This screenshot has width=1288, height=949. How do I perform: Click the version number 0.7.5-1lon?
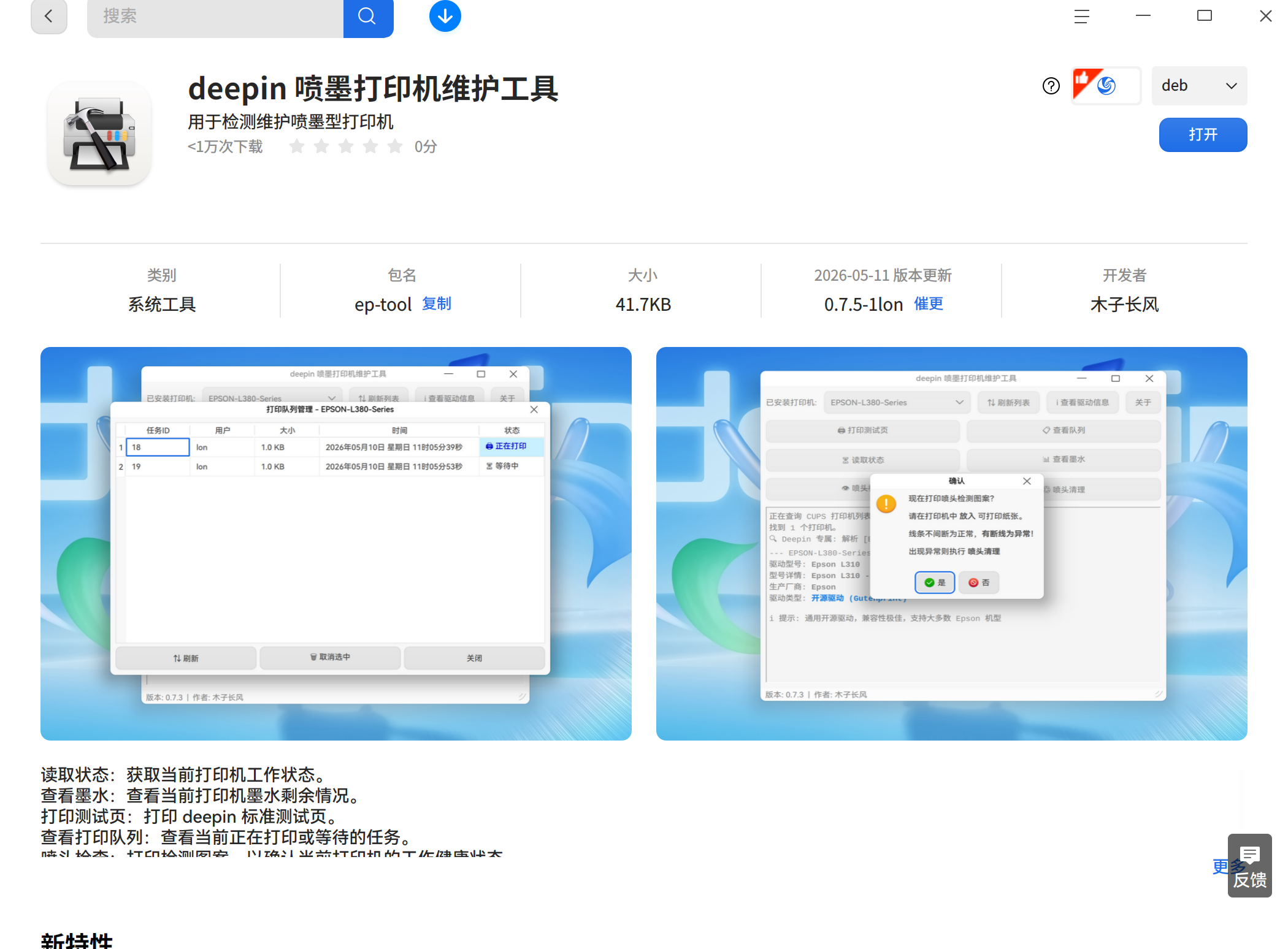coord(864,304)
